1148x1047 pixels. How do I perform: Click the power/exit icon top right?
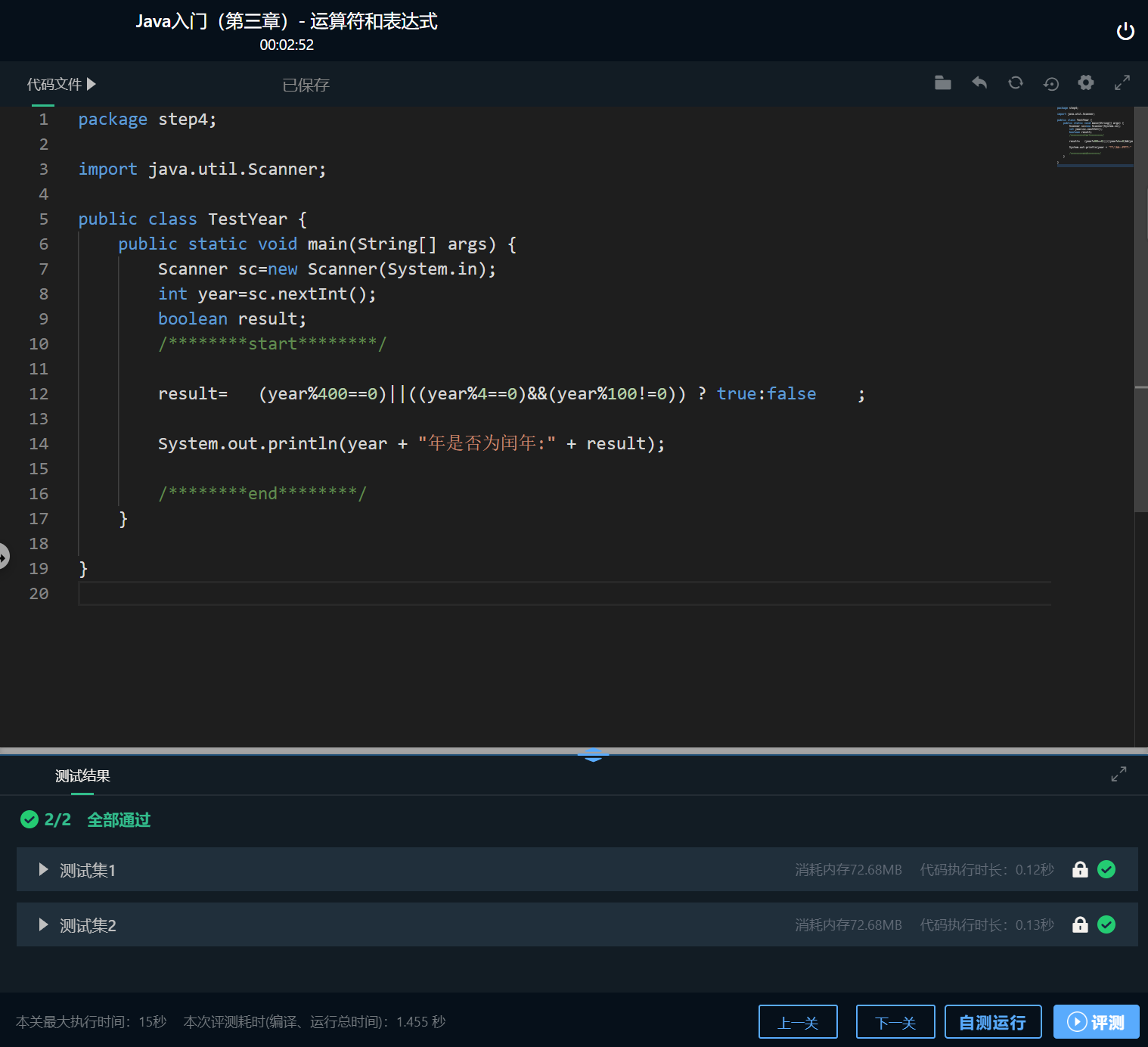coord(1126,31)
